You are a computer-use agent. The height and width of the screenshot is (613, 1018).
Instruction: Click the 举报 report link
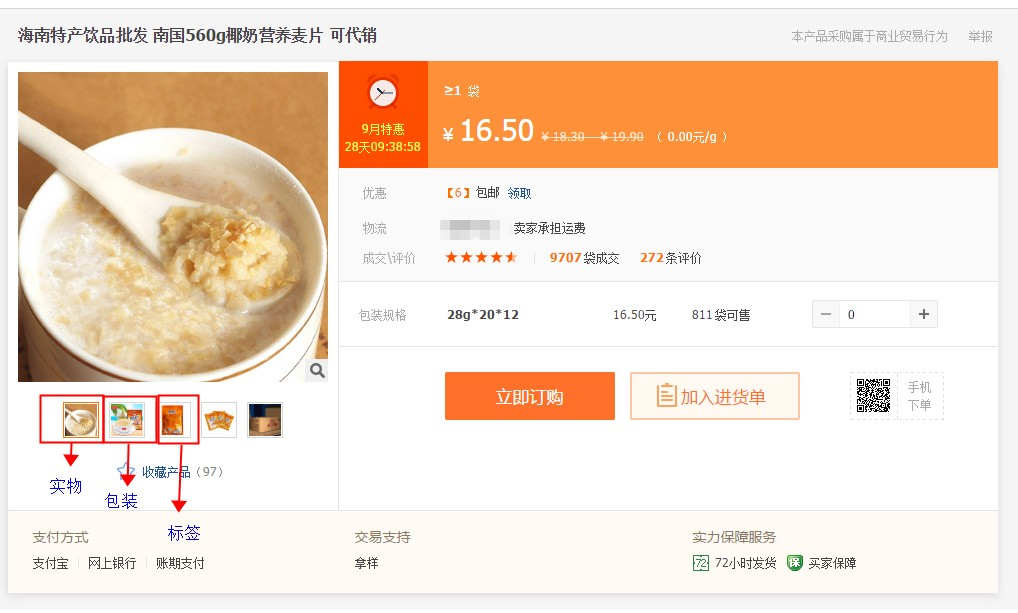tap(980, 36)
